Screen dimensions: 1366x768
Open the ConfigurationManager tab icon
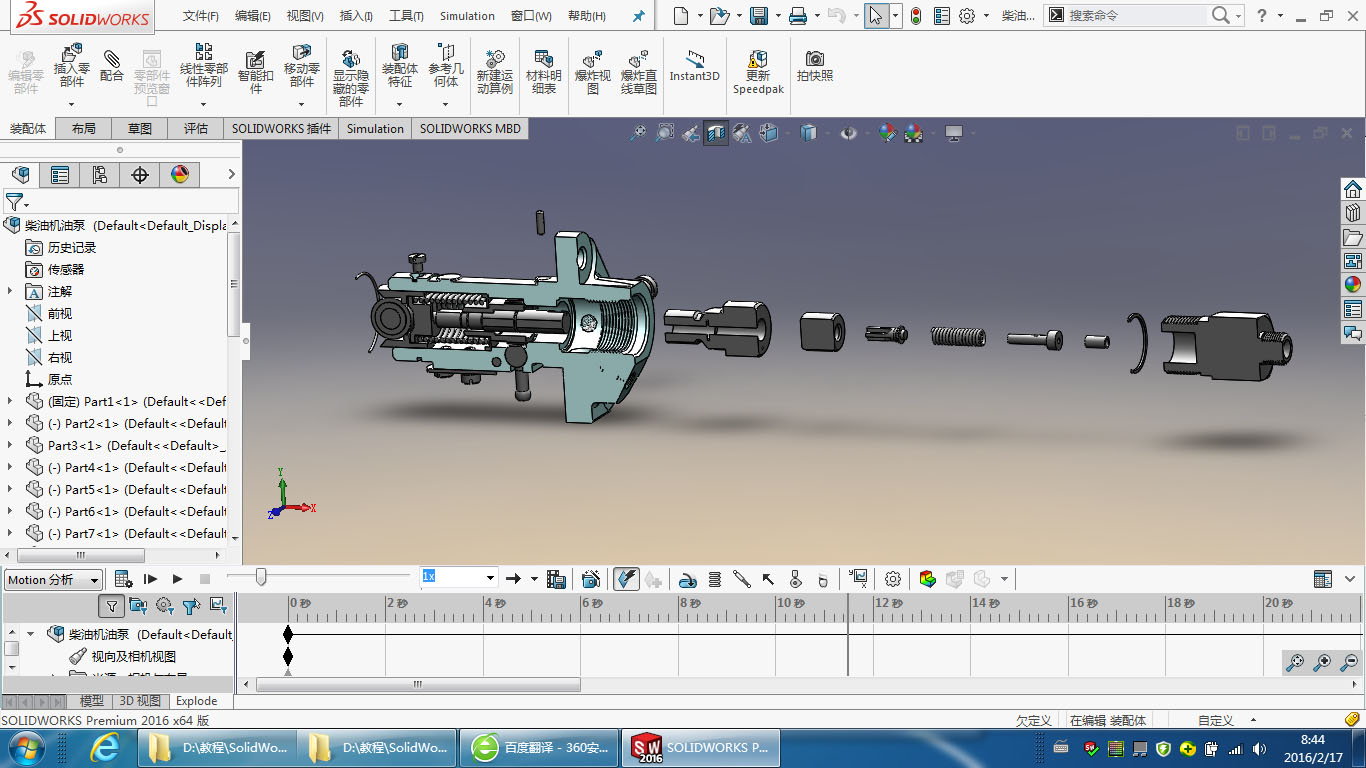tap(100, 175)
